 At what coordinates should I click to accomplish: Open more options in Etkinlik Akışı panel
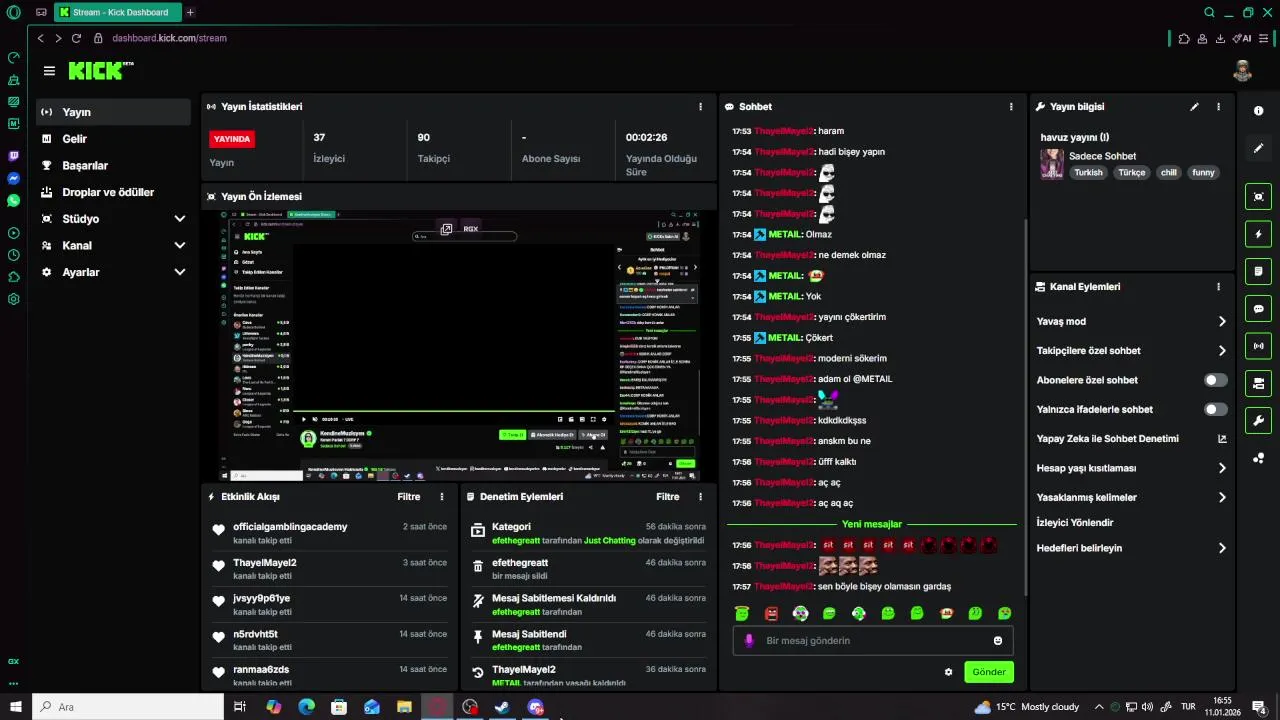pyautogui.click(x=442, y=497)
